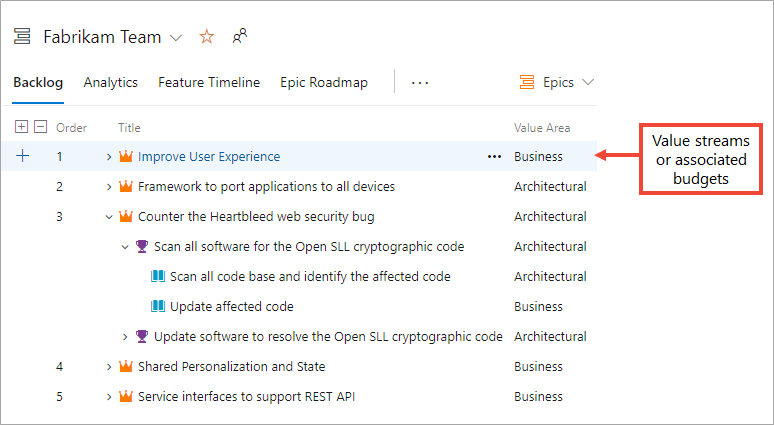Image resolution: width=774 pixels, height=425 pixels.
Task: Open the Epics backlog level dropdown
Action: coord(557,82)
